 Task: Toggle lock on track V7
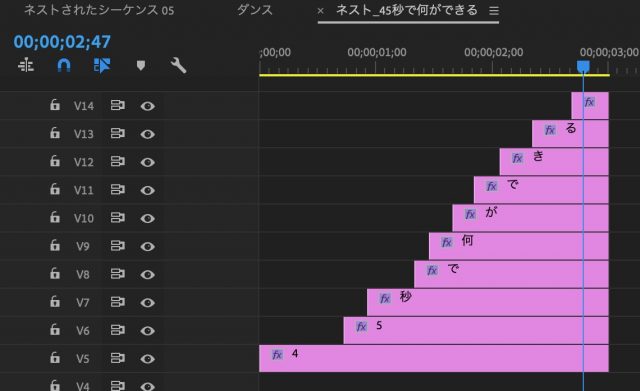pyautogui.click(x=55, y=302)
